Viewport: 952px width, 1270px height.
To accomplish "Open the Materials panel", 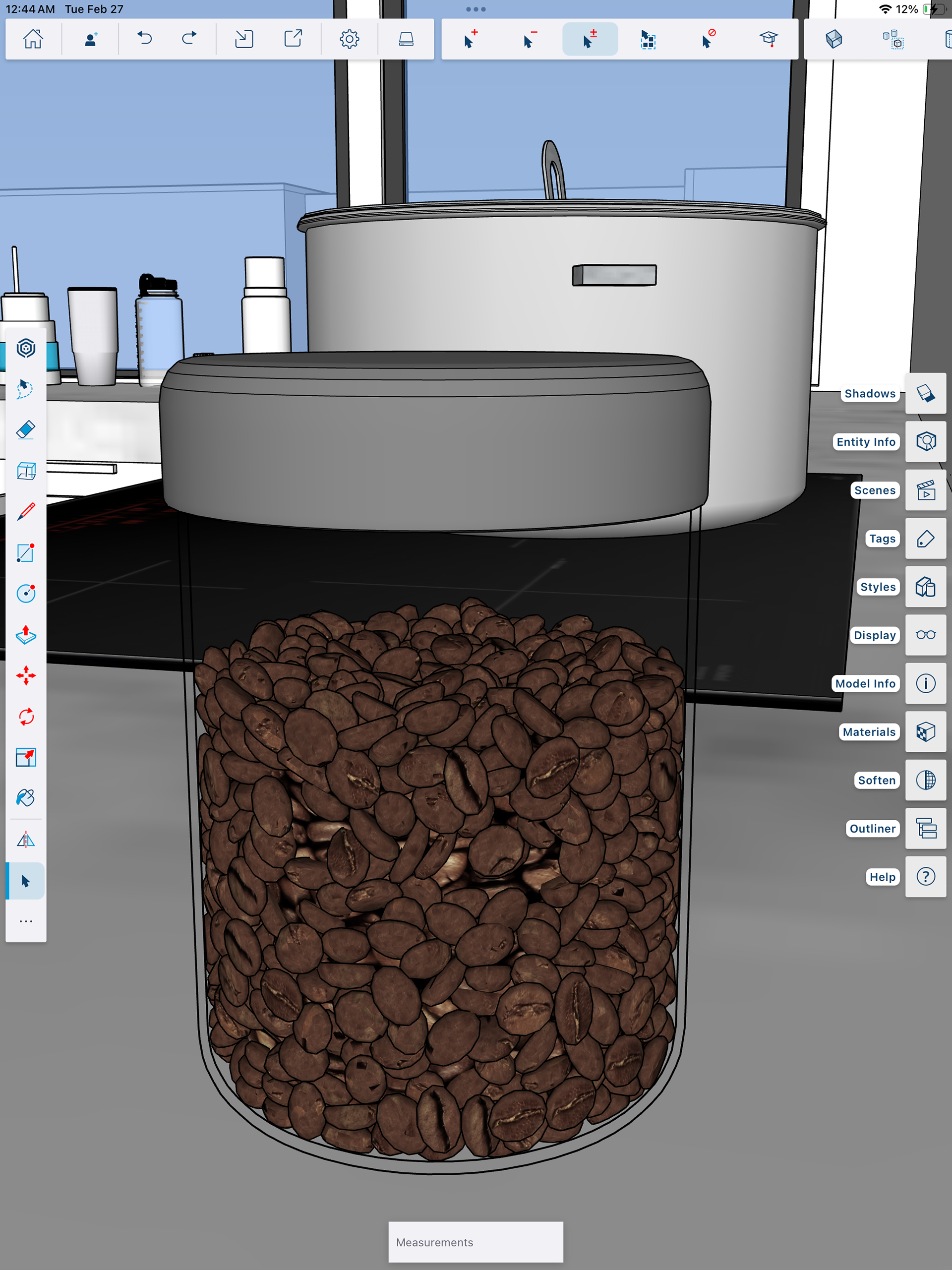I will 925,731.
